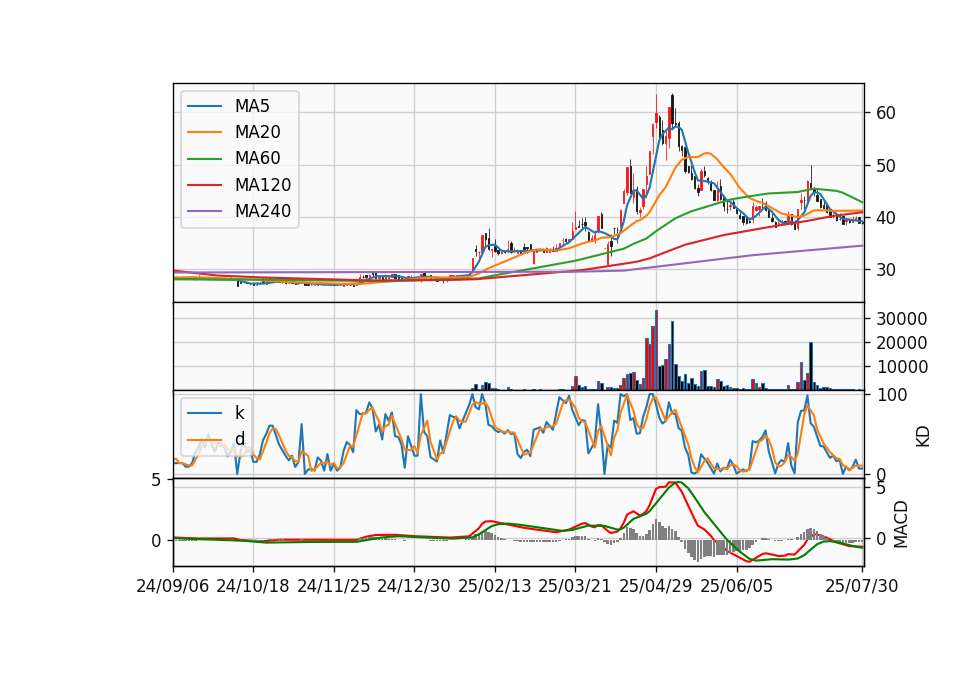Click the 24/11/25 date tick label

[334, 586]
